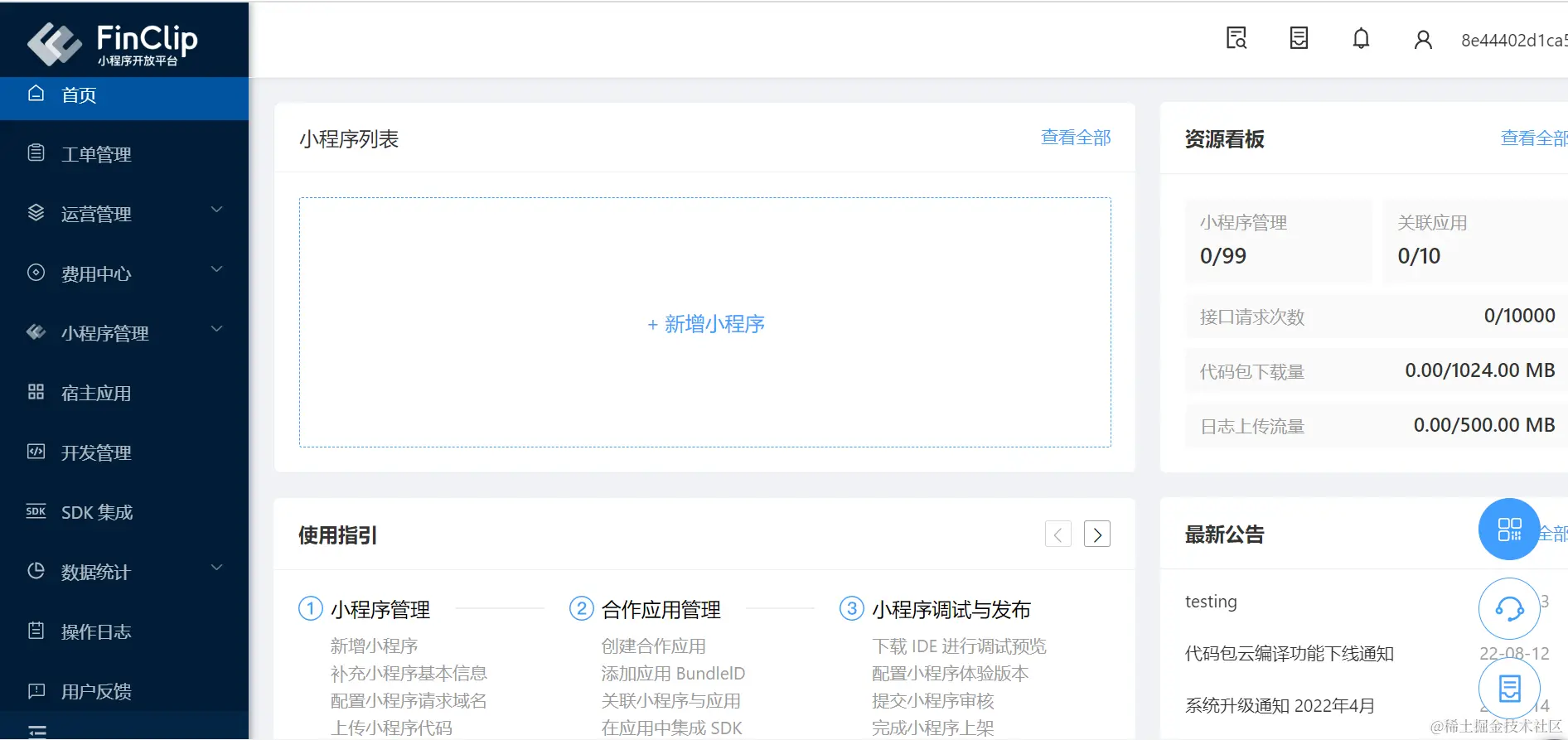Image resolution: width=1568 pixels, height=740 pixels.
Task: Open 开发管理 menu item
Action: (x=124, y=452)
